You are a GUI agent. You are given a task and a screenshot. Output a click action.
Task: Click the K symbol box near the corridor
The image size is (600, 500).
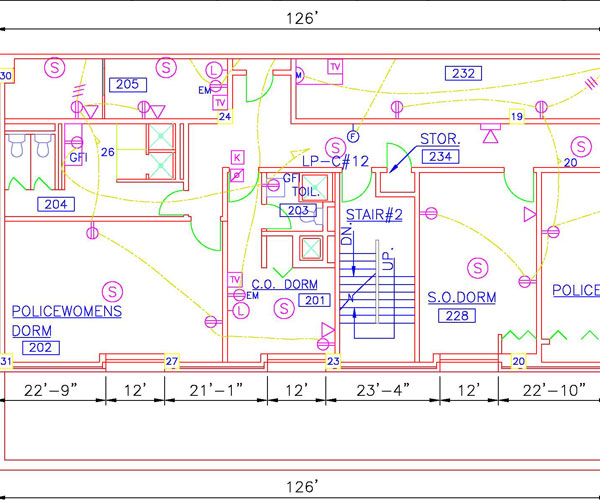click(237, 158)
